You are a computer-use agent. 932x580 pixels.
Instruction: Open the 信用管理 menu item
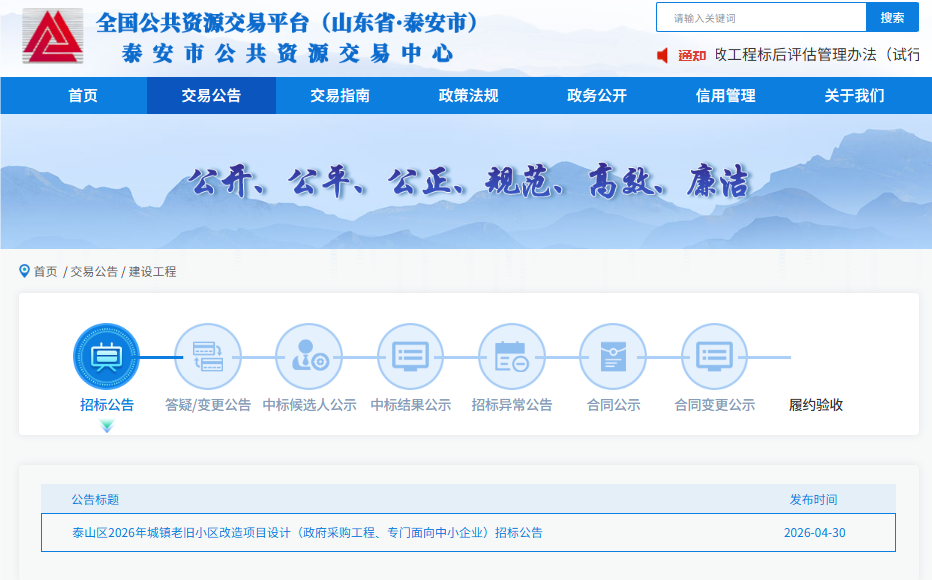coord(725,96)
